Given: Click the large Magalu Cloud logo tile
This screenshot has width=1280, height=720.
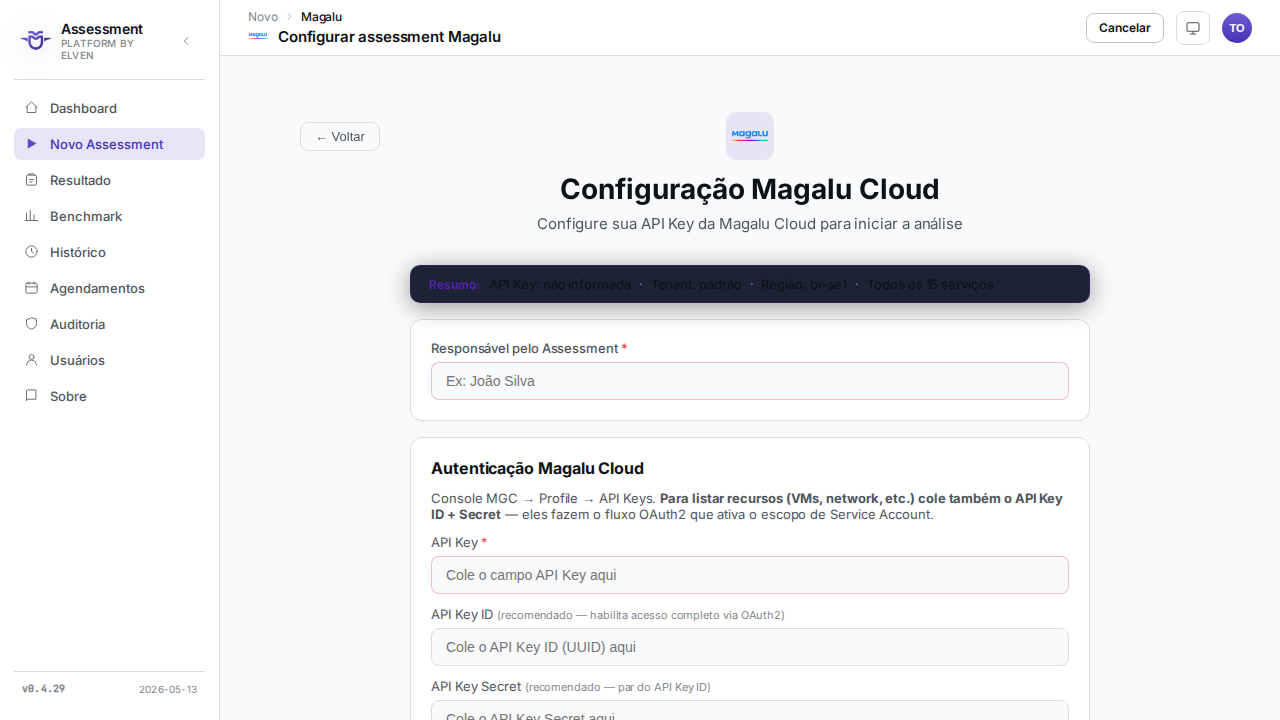Looking at the screenshot, I should click(750, 136).
